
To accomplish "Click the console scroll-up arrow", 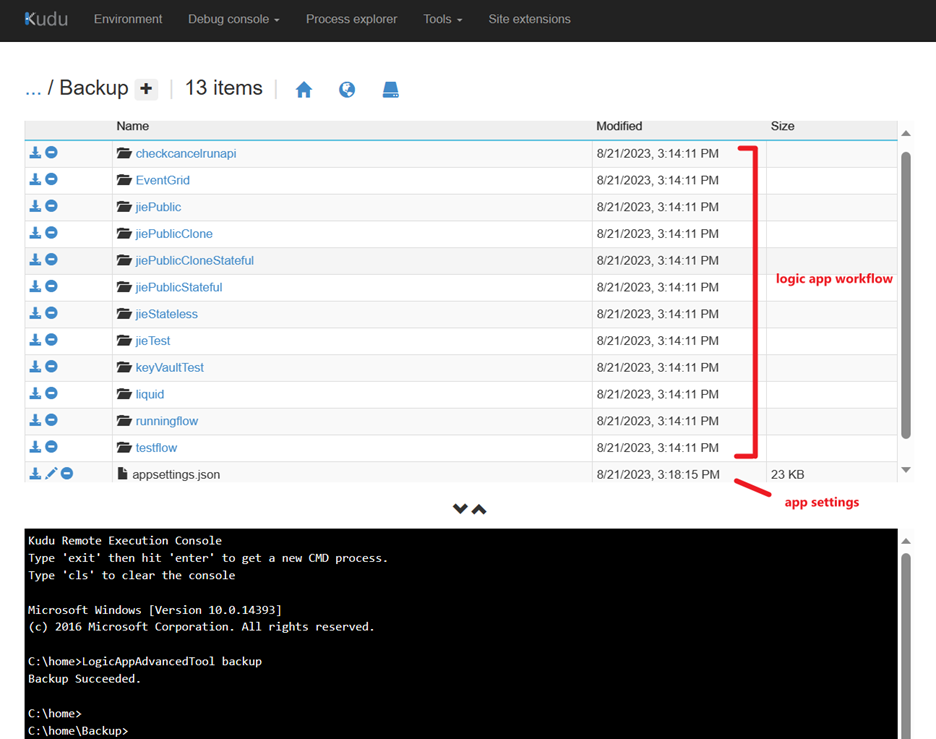I will point(906,541).
